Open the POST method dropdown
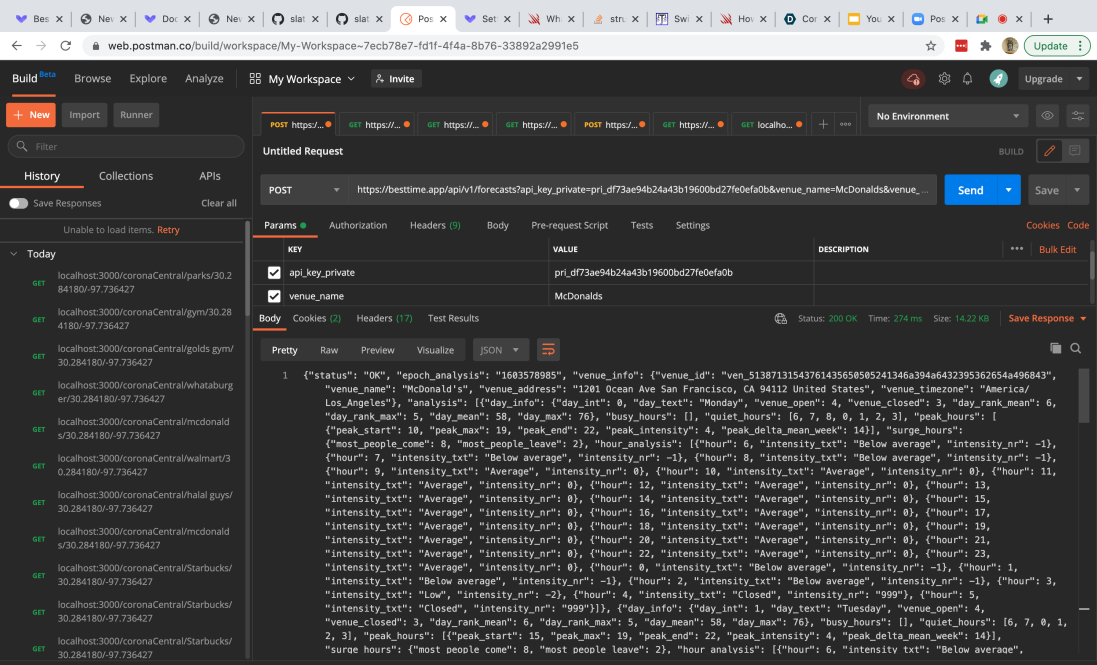The width and height of the screenshot is (1097, 665). [x=304, y=190]
